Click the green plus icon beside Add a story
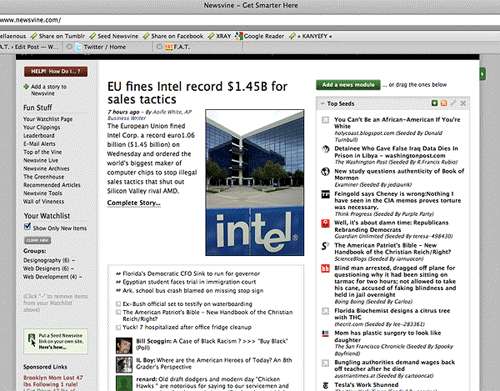This screenshot has width=500, height=391. pos(26,87)
